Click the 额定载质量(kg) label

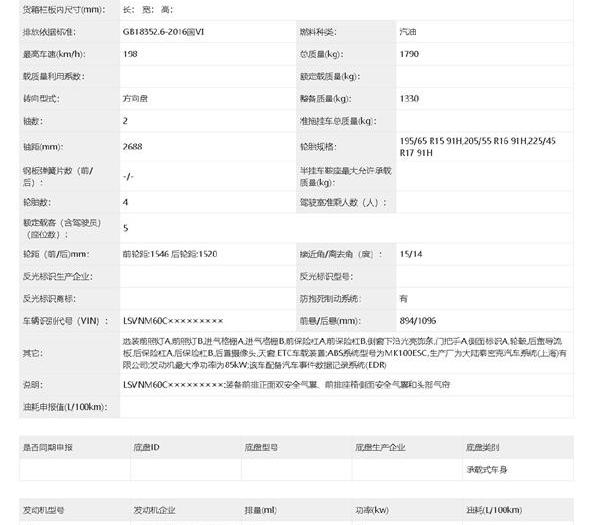click(x=329, y=77)
